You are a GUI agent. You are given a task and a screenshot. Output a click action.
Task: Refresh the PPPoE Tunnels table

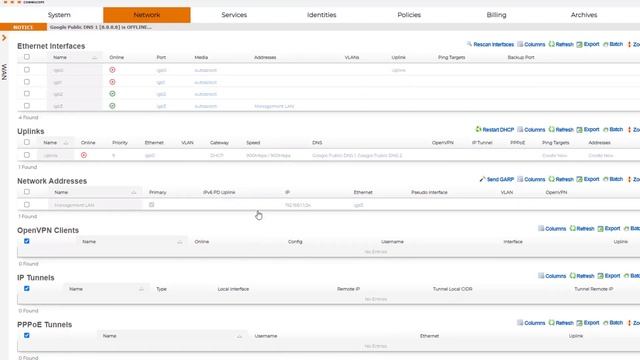[x=561, y=323]
